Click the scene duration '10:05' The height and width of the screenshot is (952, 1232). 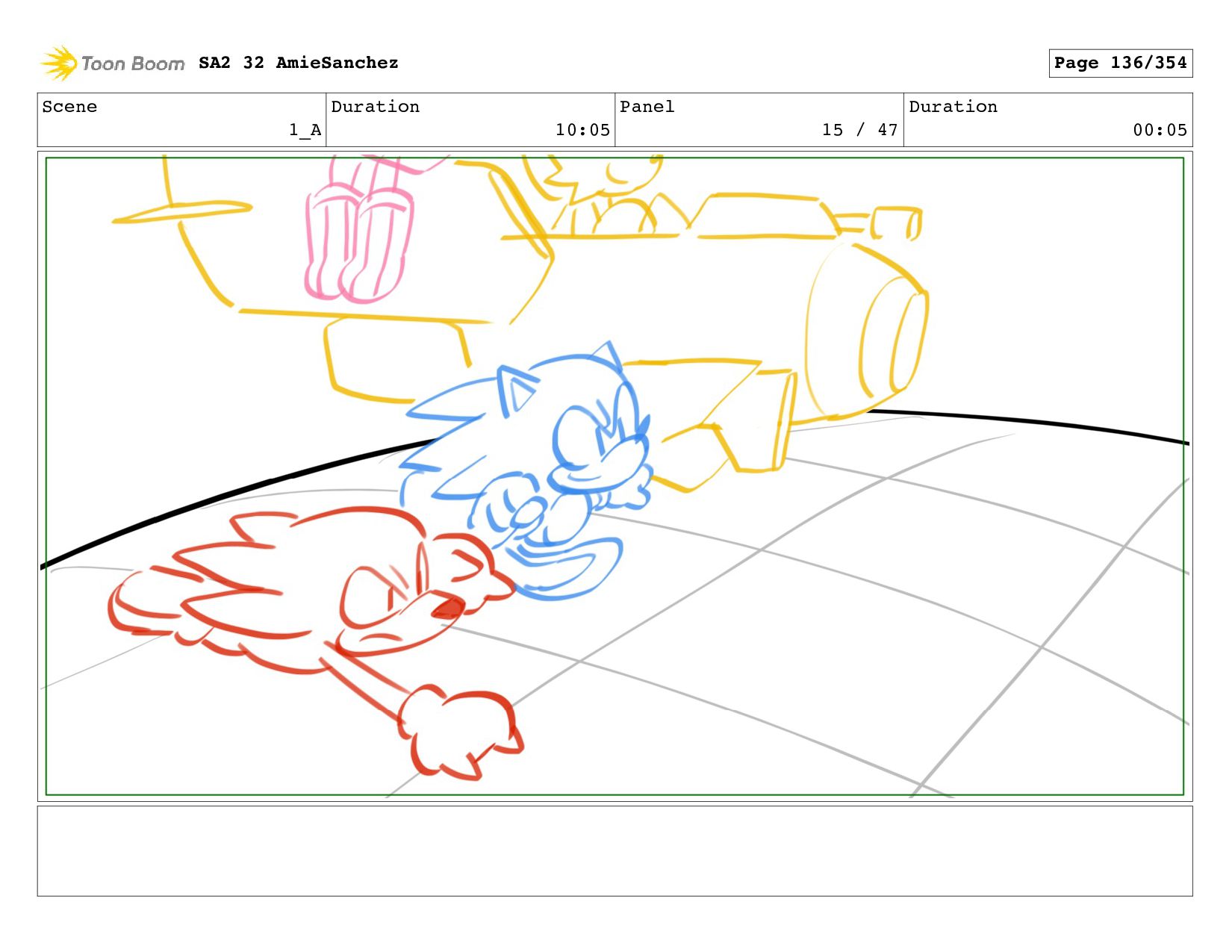click(x=582, y=130)
